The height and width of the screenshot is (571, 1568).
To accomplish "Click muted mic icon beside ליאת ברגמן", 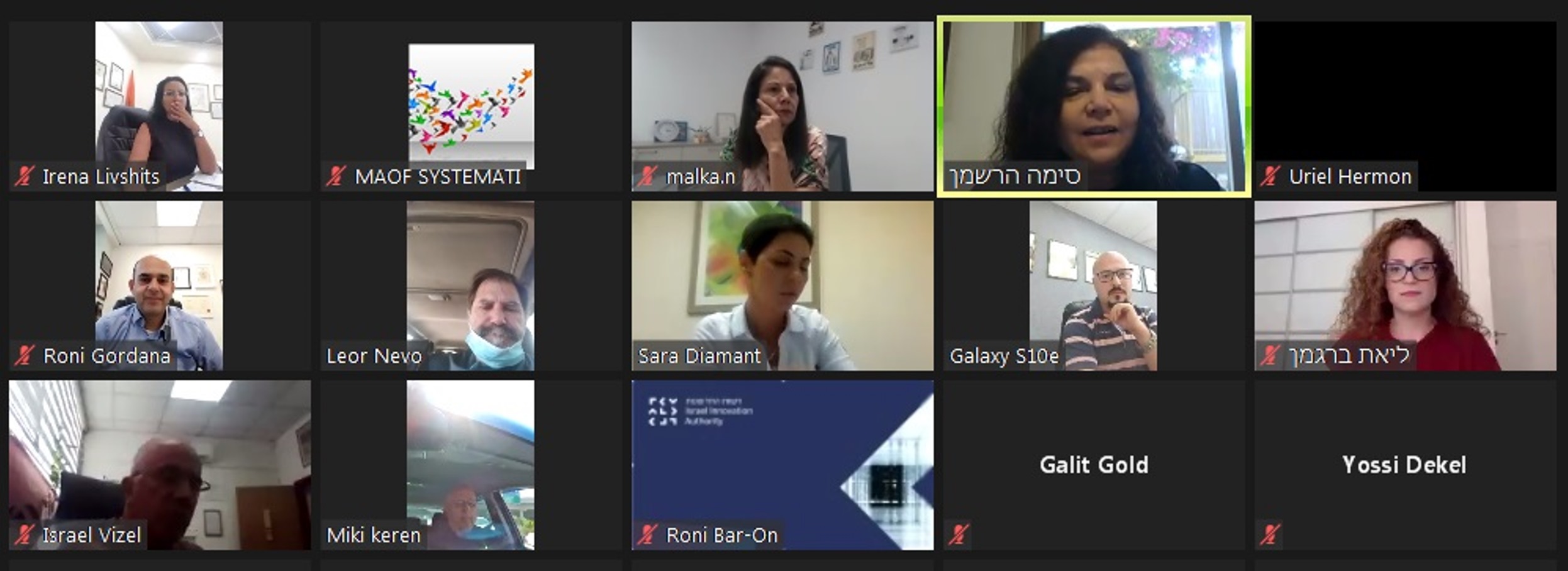I will coord(1271,356).
